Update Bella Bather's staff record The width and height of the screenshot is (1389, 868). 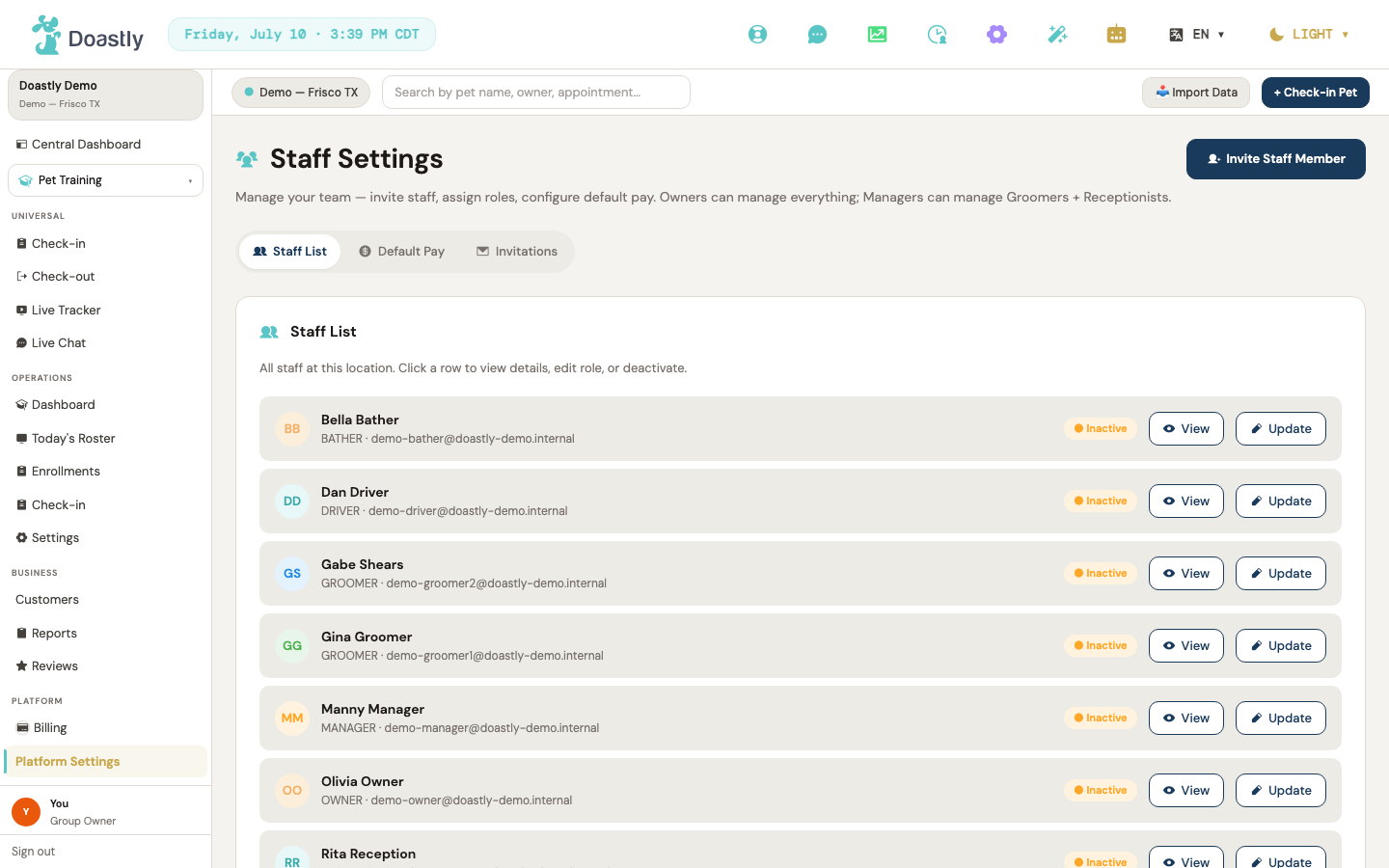[x=1281, y=429]
